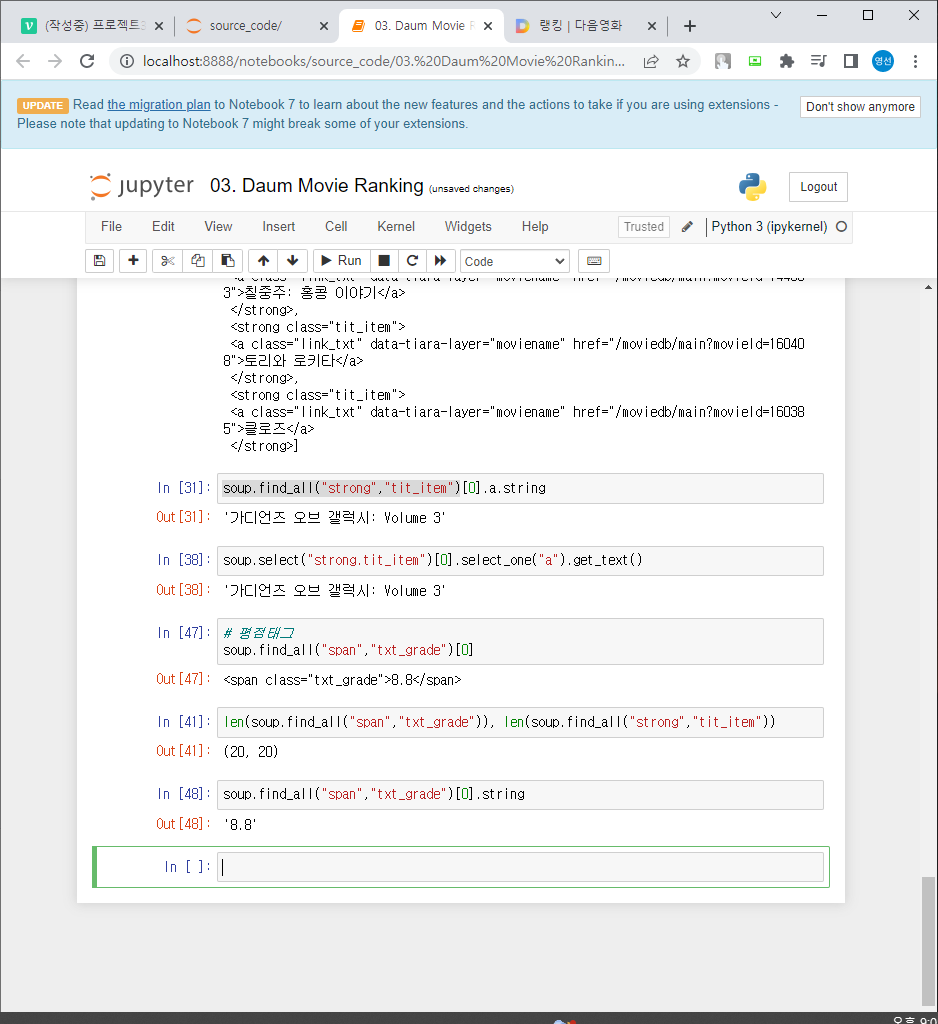Viewport: 938px width, 1024px height.
Task: Close the 랭킹 | 다음영화 tab
Action: tap(652, 26)
